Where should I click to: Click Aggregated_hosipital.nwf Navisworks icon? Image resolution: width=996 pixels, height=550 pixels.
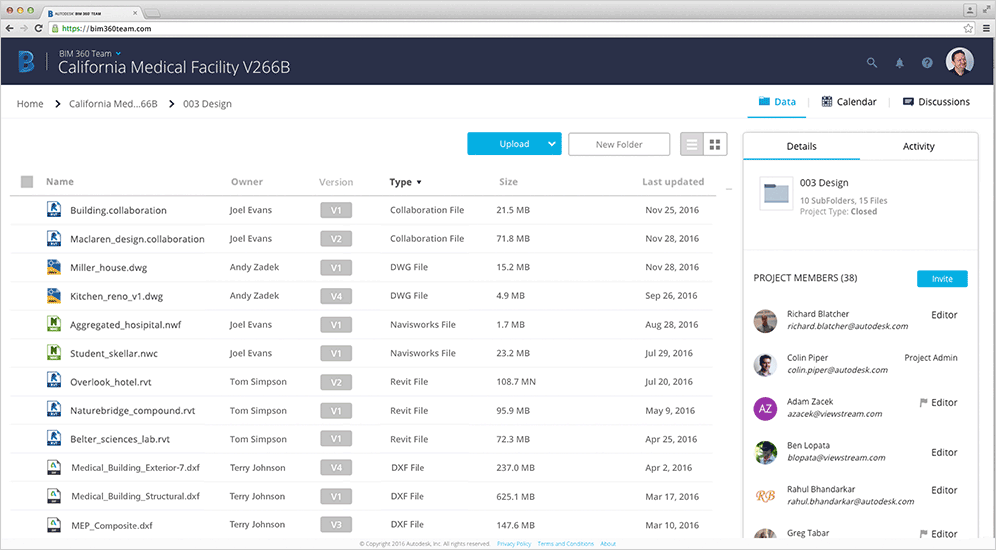pos(54,324)
